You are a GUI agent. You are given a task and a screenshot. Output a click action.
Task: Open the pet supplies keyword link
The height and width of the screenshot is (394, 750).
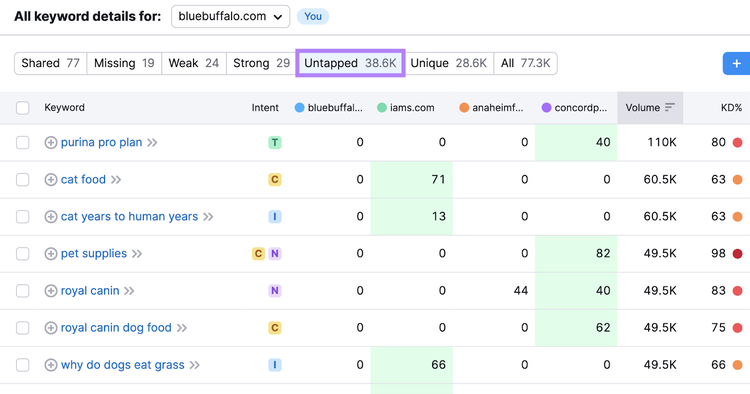(94, 253)
